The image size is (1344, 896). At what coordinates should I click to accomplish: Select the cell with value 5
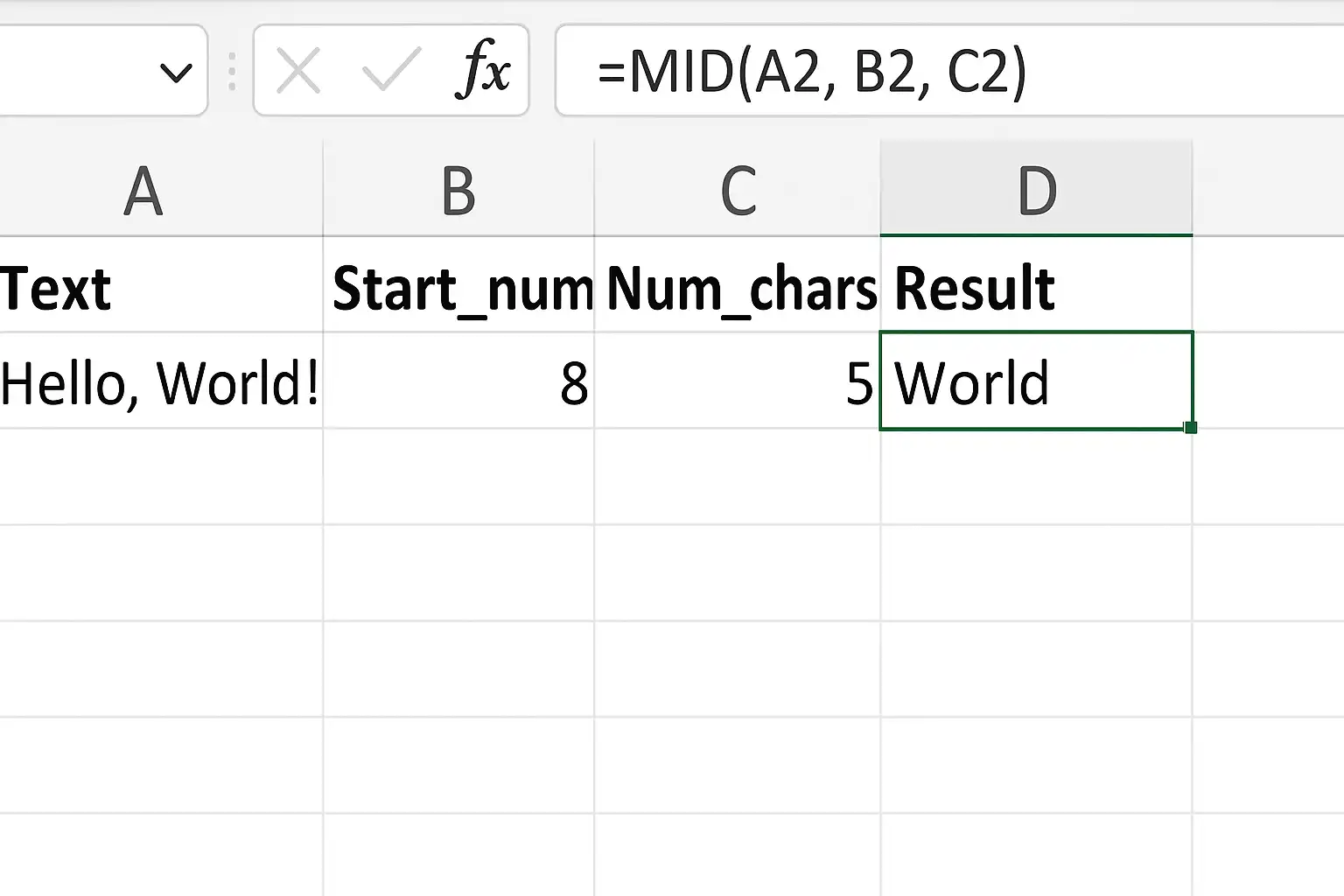point(738,381)
